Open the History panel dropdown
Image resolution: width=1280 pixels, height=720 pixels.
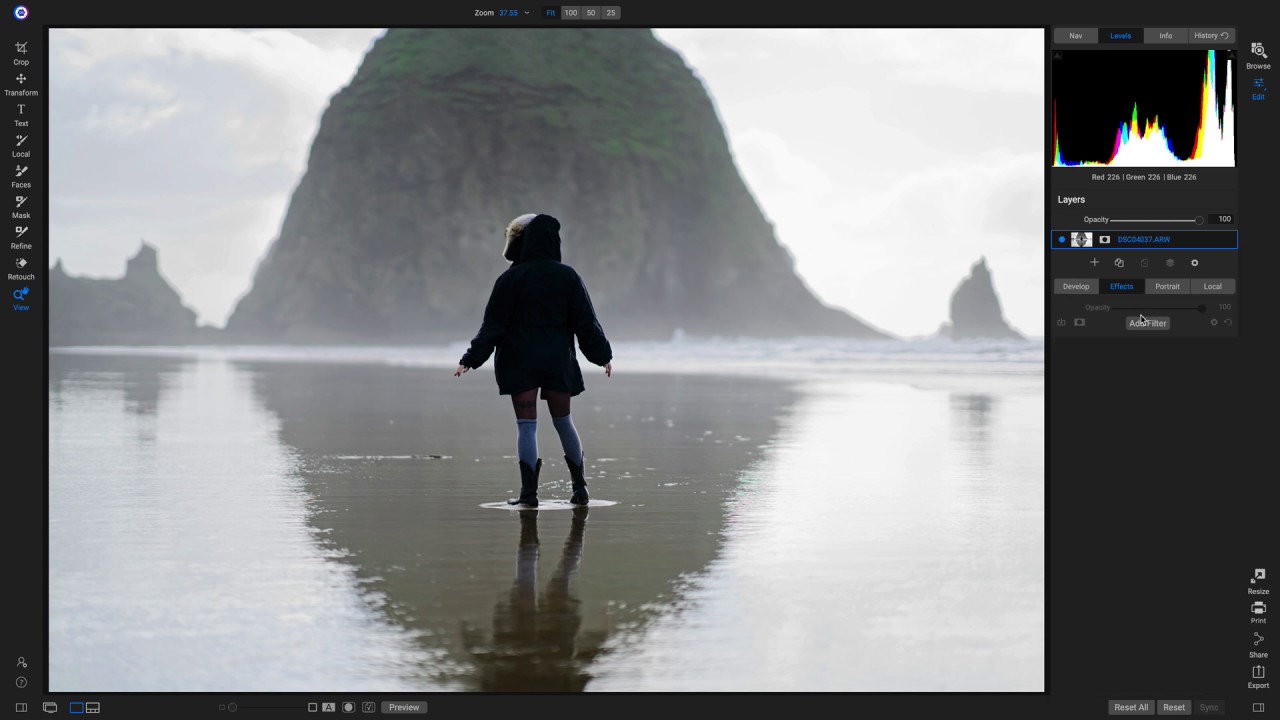pyautogui.click(x=1211, y=35)
